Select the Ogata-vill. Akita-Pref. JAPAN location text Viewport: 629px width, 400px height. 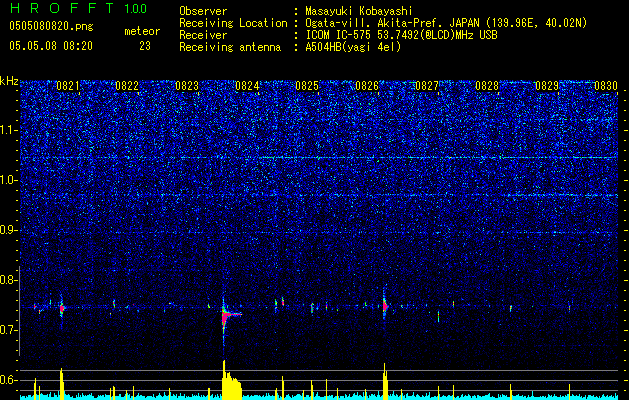(447, 23)
